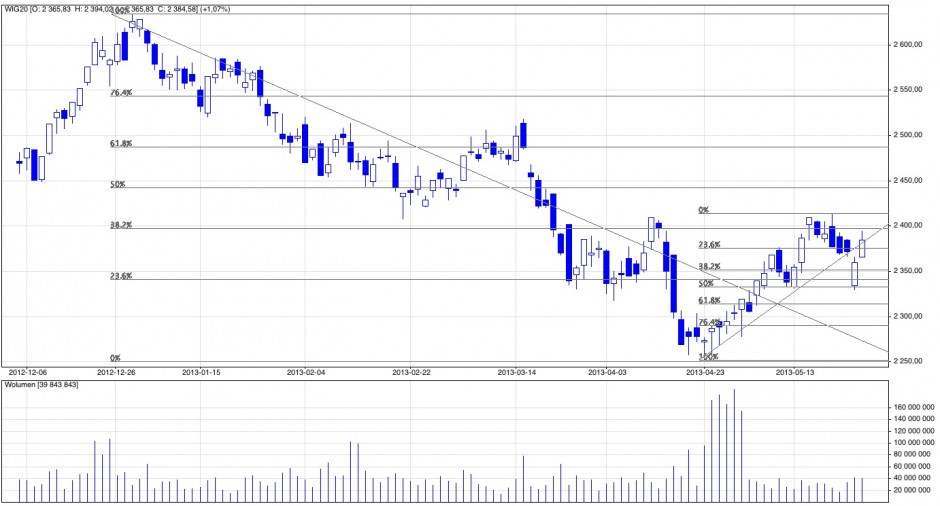Select the left-side 38.2% Fibonacci label
This screenshot has width=940, height=506.
click(120, 225)
